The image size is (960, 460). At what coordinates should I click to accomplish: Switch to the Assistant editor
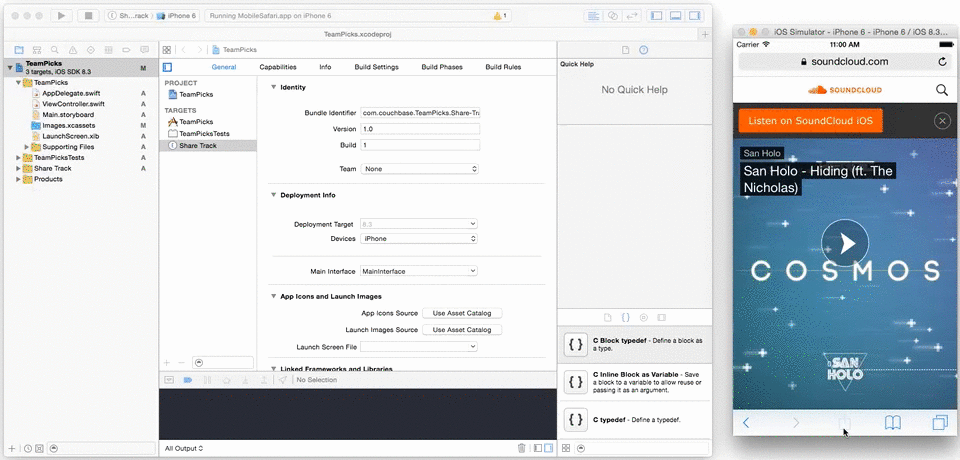[612, 16]
